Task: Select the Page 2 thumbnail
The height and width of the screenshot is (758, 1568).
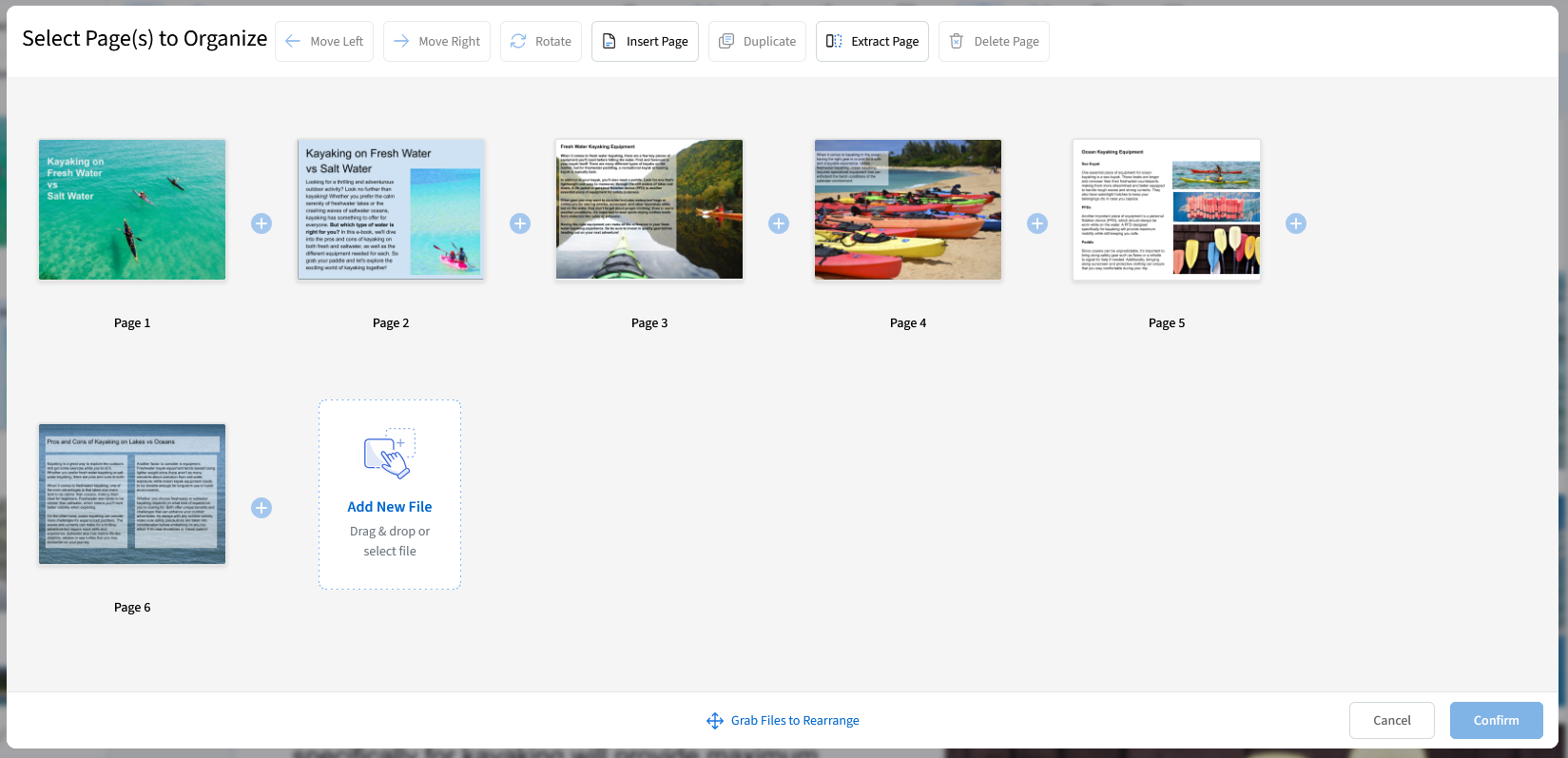Action: 391,209
